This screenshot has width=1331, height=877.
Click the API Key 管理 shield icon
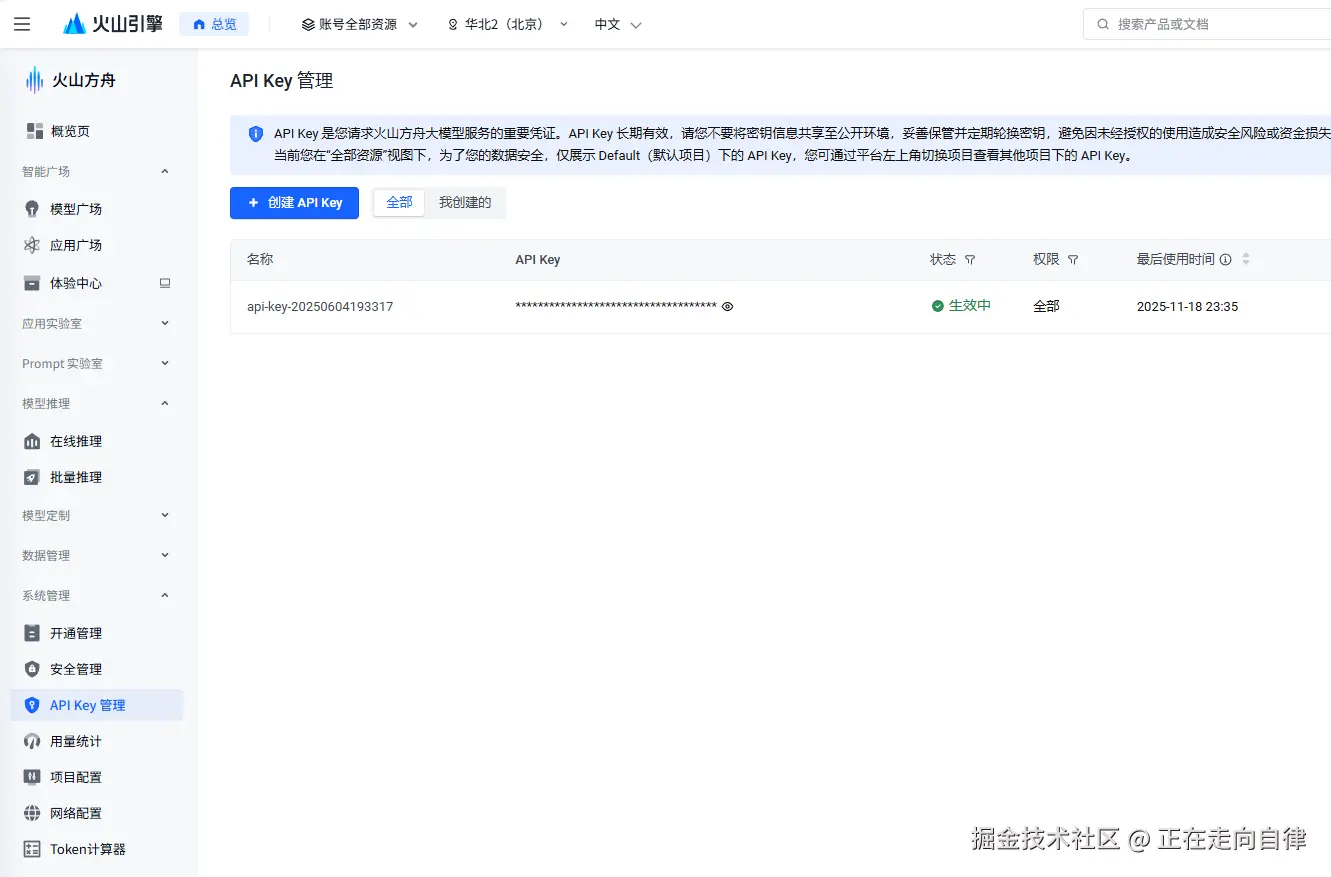32,705
